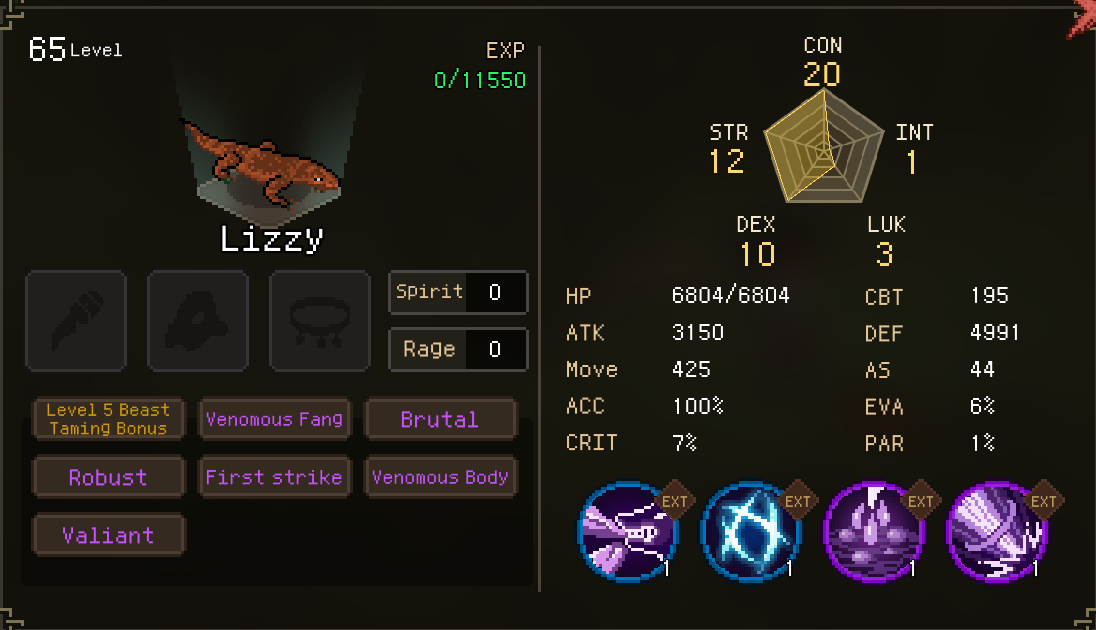Select the purple lightning beam skill icon
Image resolution: width=1096 pixels, height=630 pixels.
[x=626, y=531]
